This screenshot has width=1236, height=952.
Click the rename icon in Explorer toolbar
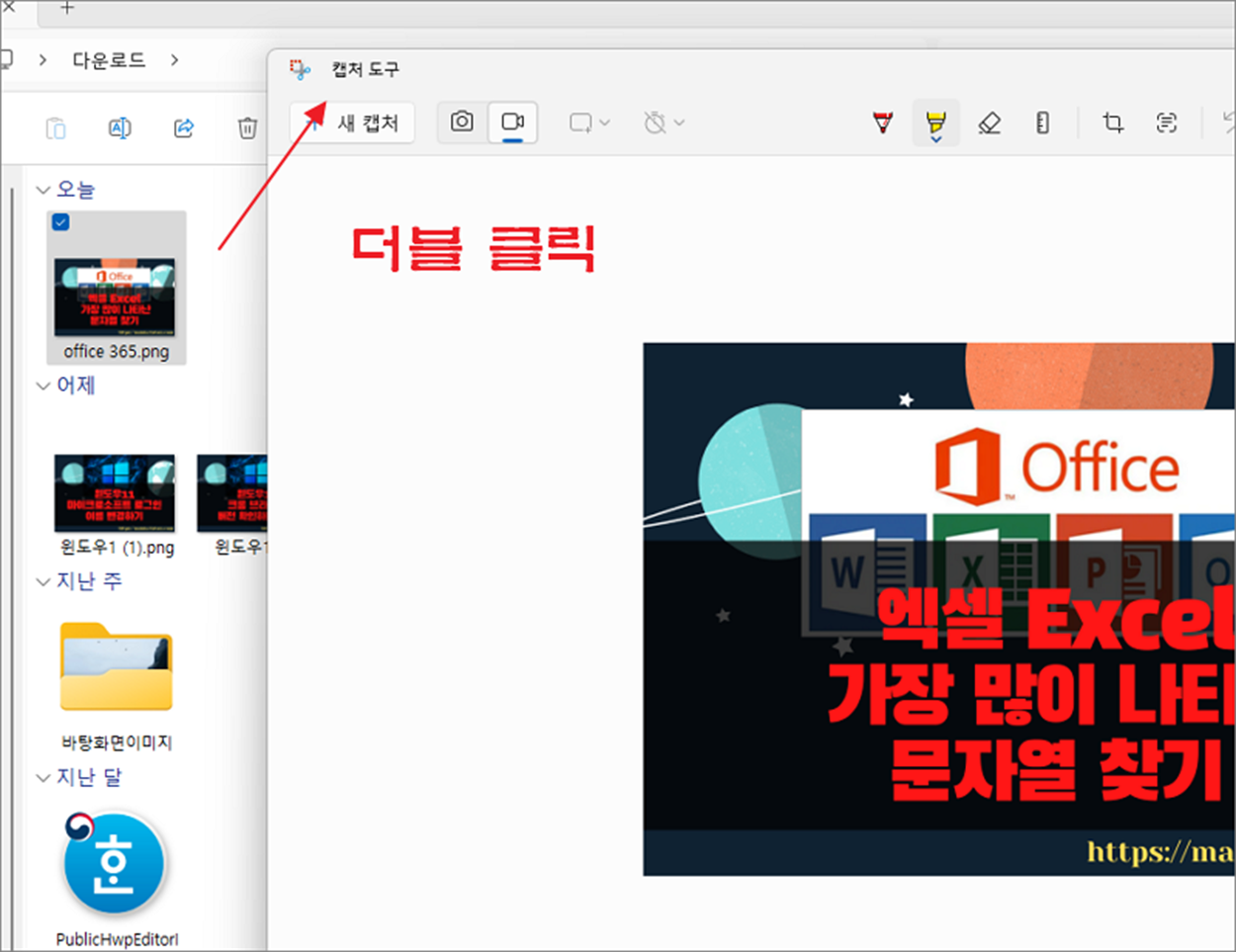click(120, 128)
